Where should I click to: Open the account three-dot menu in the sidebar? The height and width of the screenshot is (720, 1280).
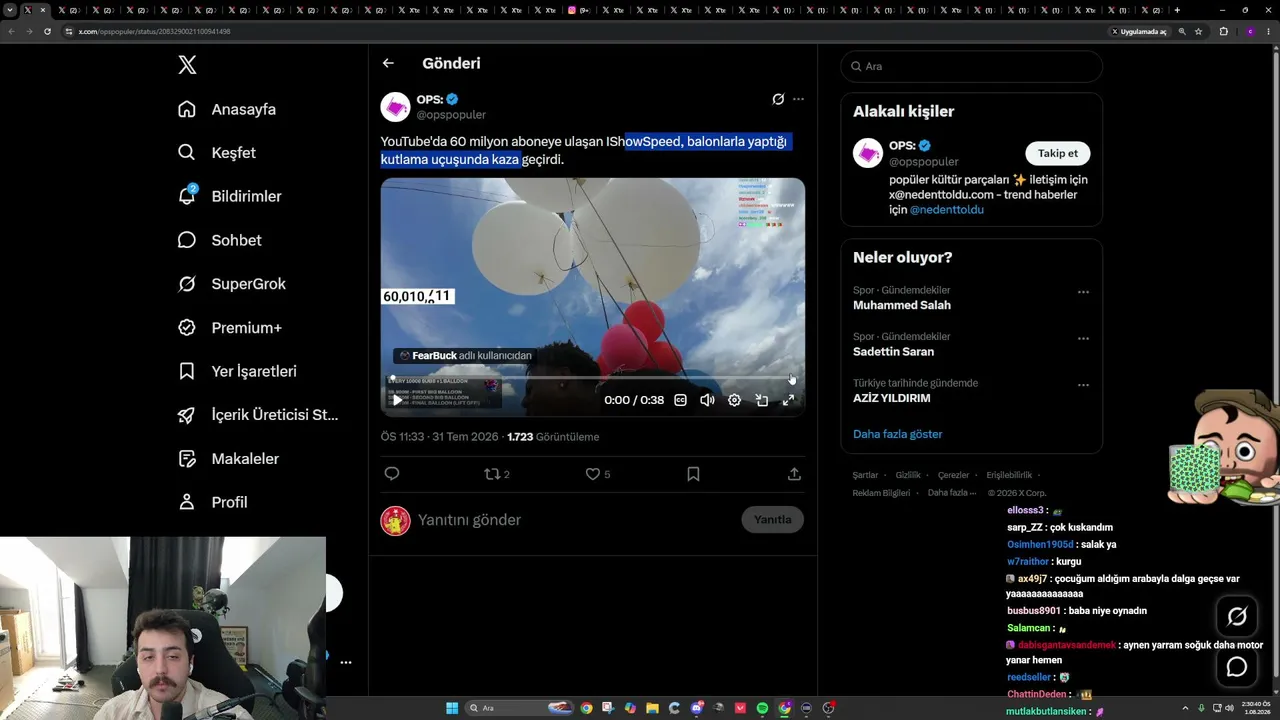(346, 662)
